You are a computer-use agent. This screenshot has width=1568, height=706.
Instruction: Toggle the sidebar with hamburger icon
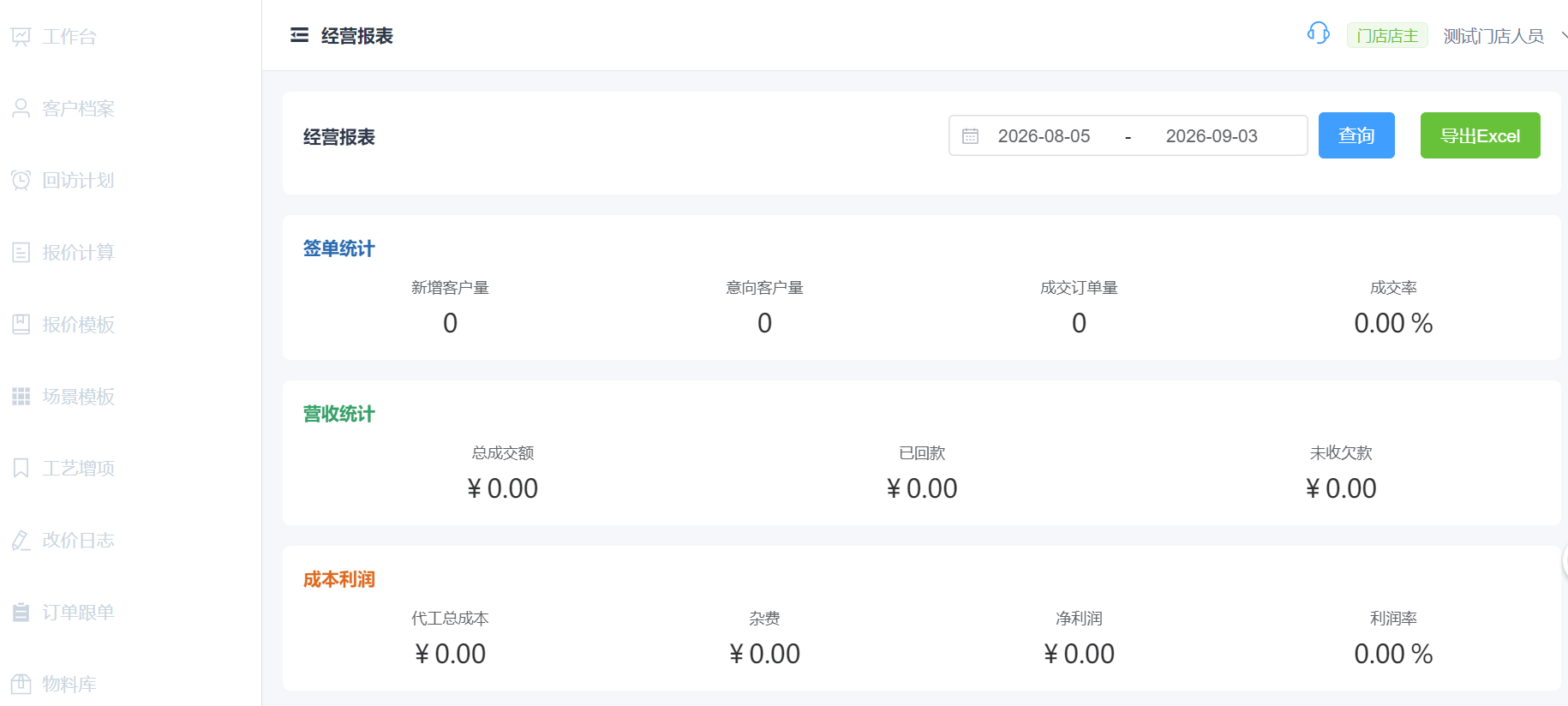[x=299, y=35]
